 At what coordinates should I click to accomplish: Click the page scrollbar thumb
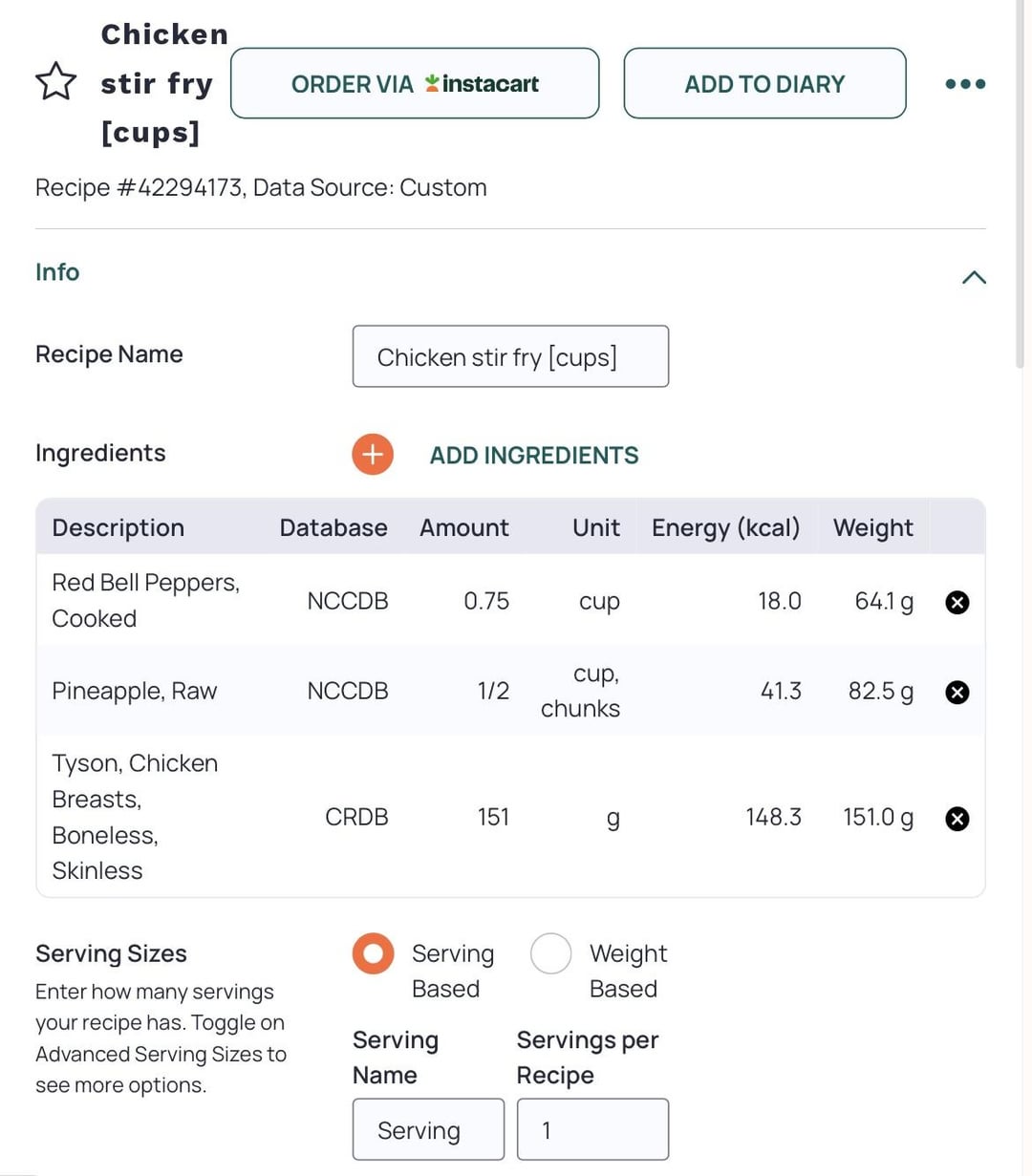click(x=1020, y=182)
